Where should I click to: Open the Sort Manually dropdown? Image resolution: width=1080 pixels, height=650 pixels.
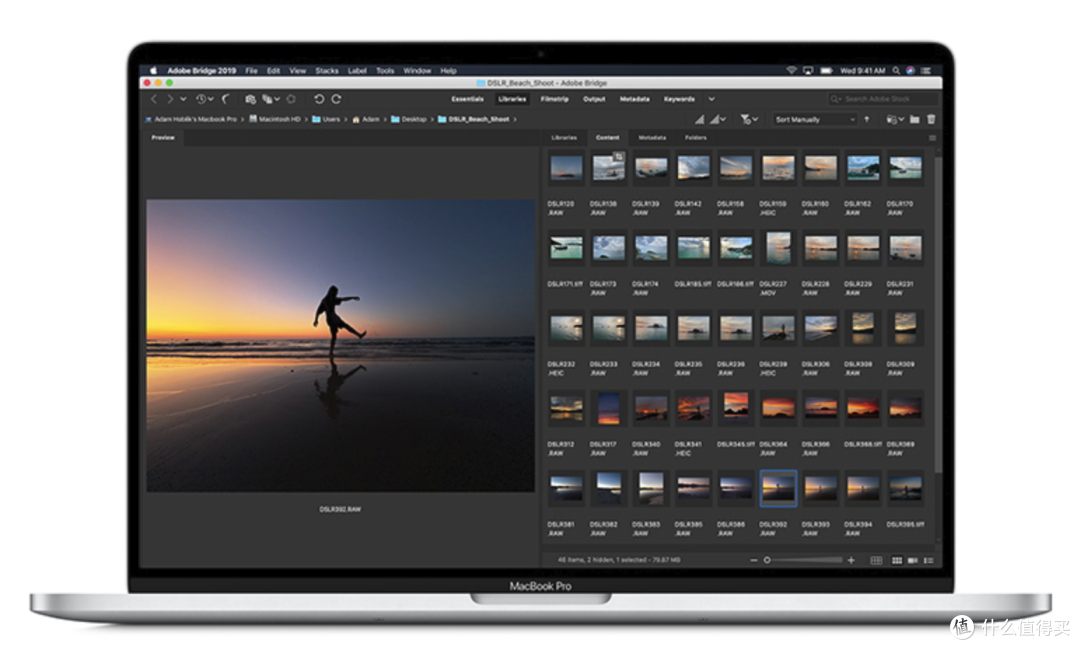[x=815, y=120]
